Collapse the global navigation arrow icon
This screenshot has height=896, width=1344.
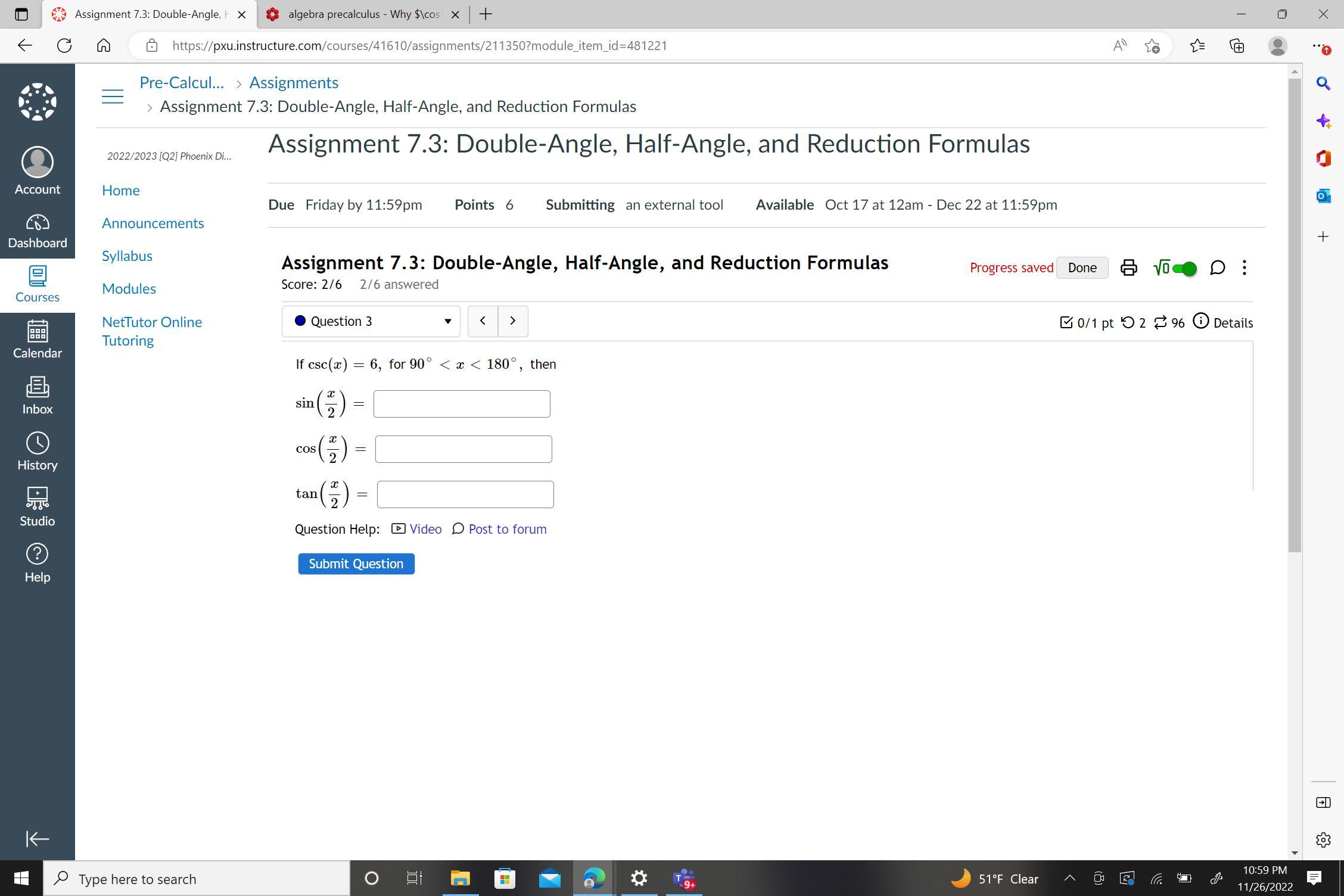point(37,839)
